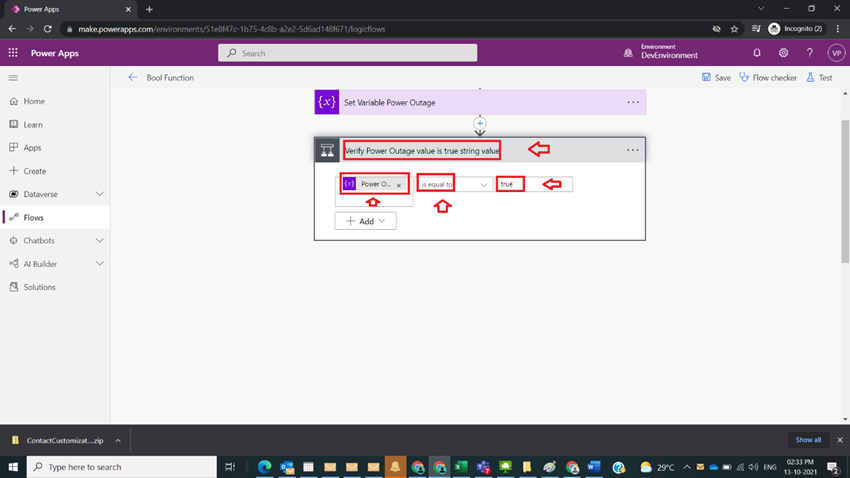Open Chrome's three-dot menu

tap(838, 29)
